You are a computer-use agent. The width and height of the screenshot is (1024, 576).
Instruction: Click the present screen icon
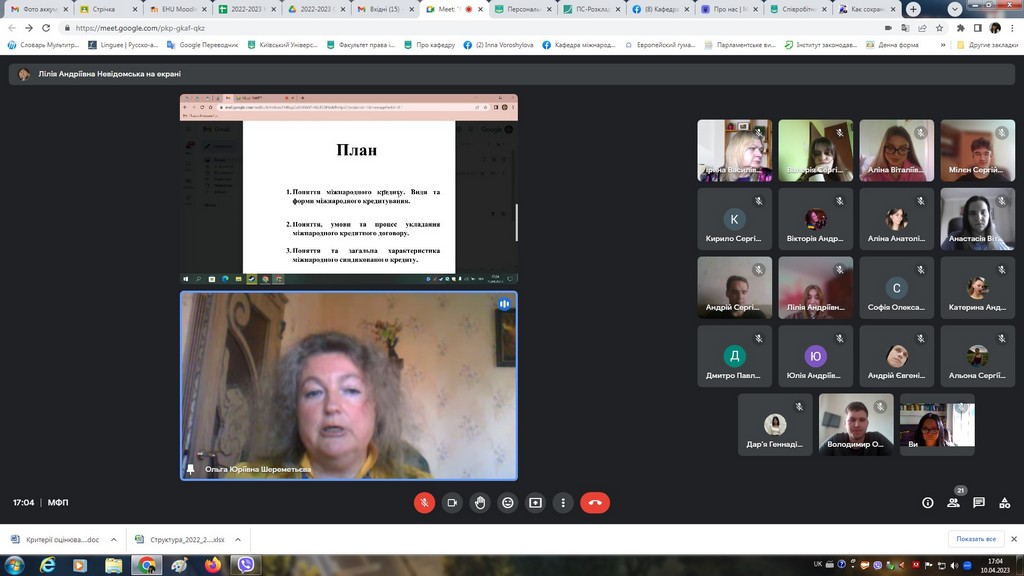tap(536, 502)
